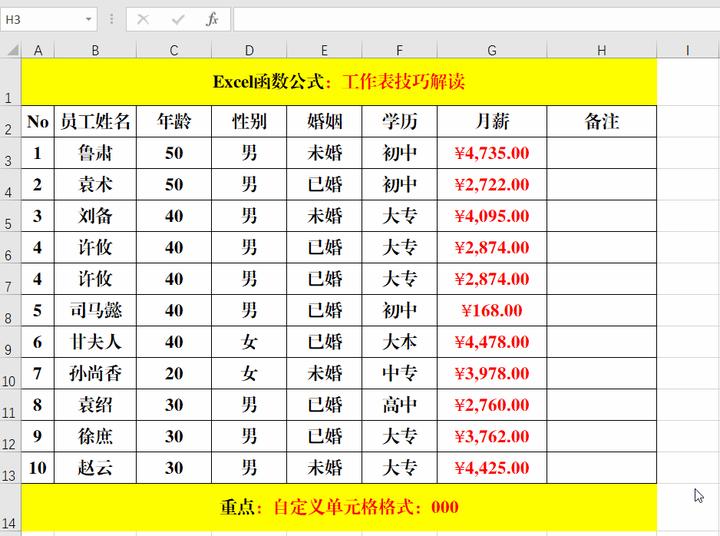Click the name cell '赵云'

tap(95, 468)
